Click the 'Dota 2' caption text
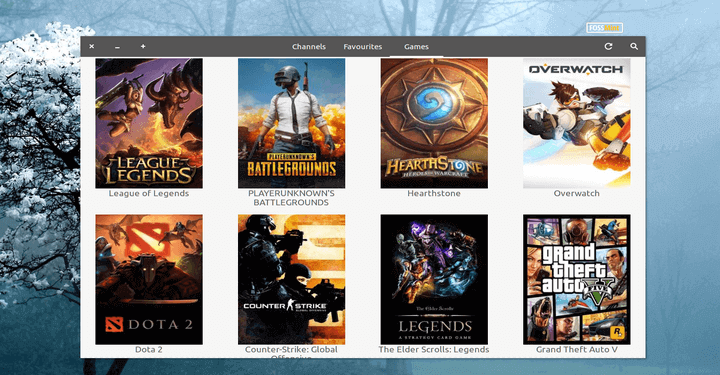The width and height of the screenshot is (720, 375). [x=149, y=349]
